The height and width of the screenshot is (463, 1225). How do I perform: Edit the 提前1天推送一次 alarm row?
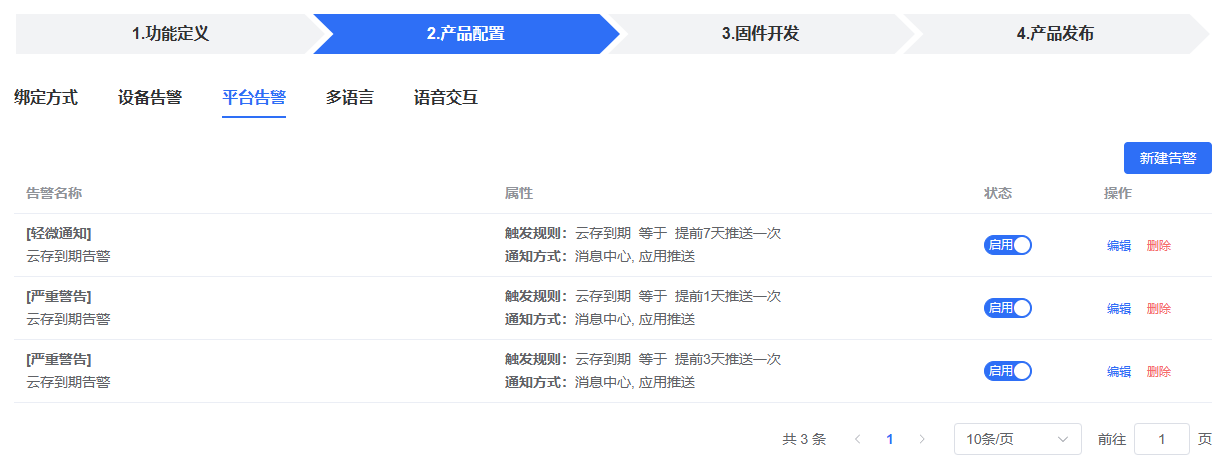tap(1119, 309)
